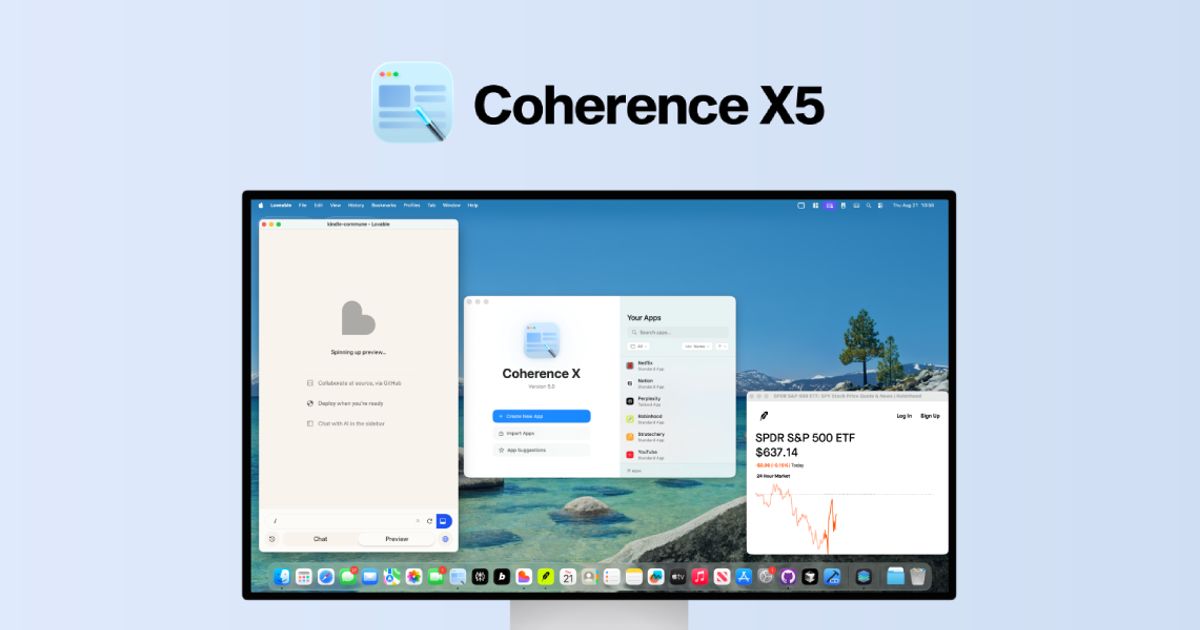Open News from the Dock
1200x630 pixels.
pos(722,577)
